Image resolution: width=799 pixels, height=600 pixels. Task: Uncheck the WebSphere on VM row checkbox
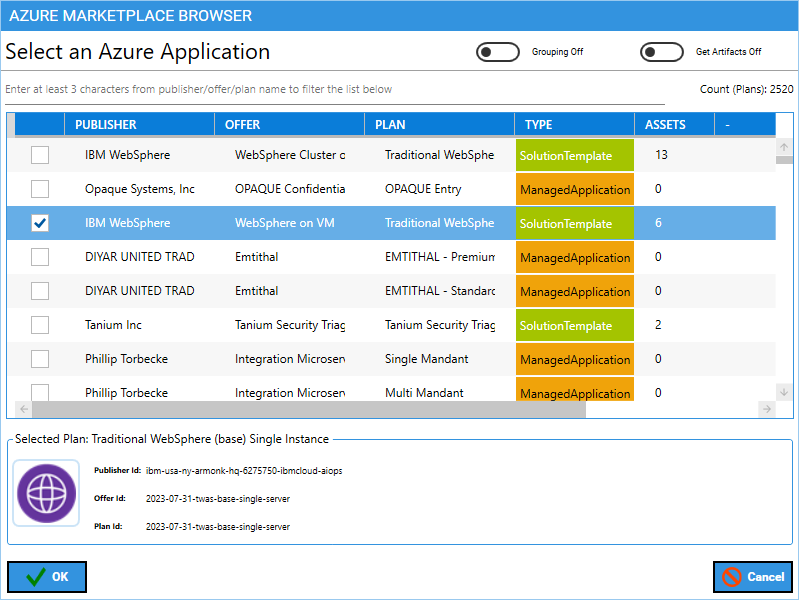40,223
